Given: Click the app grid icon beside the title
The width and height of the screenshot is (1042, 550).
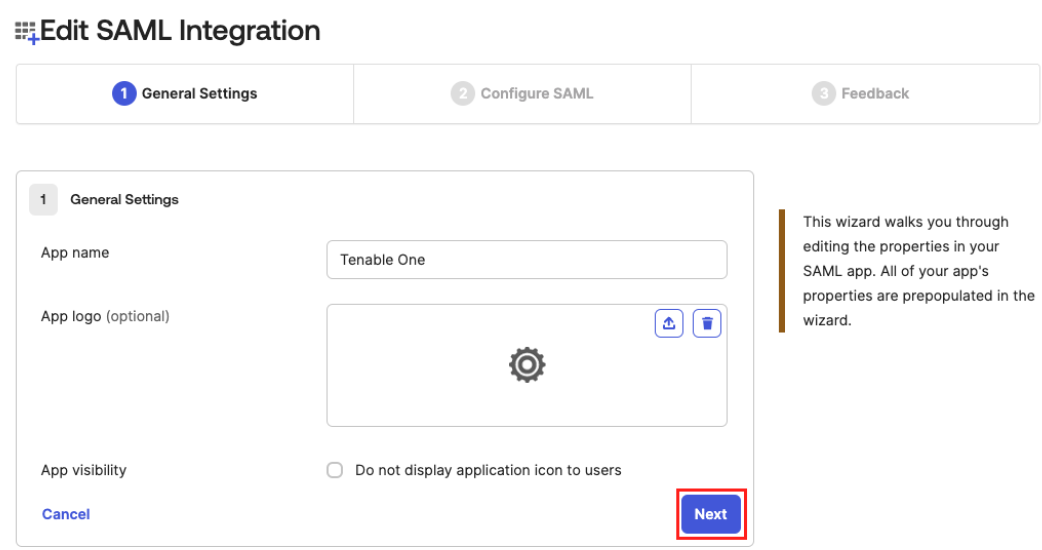Looking at the screenshot, I should pos(27,32).
